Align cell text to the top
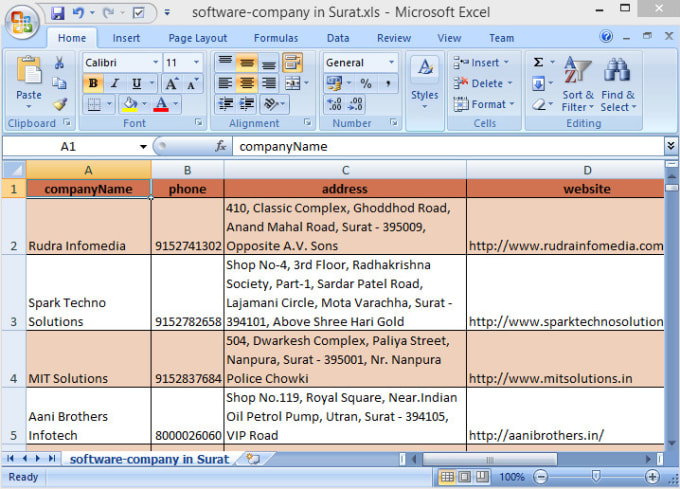Screen dimensions: 680x489 coord(225,63)
